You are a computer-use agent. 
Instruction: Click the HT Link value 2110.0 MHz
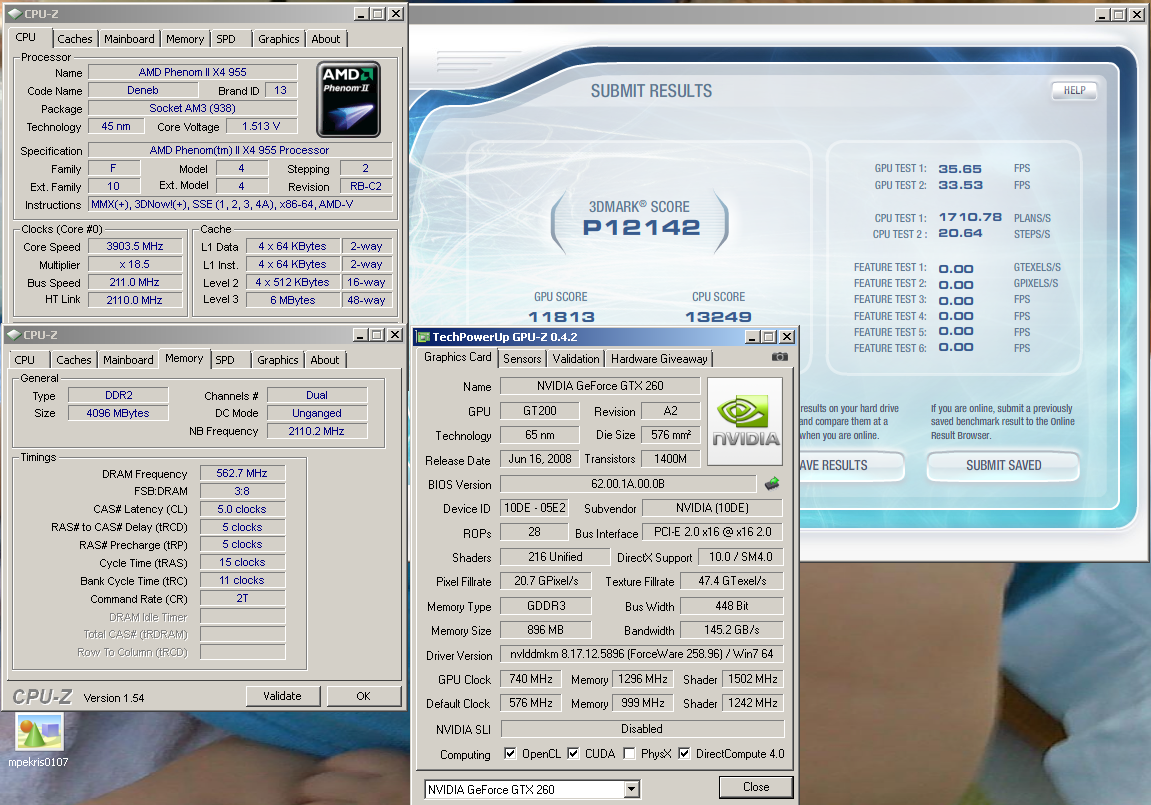pos(135,300)
